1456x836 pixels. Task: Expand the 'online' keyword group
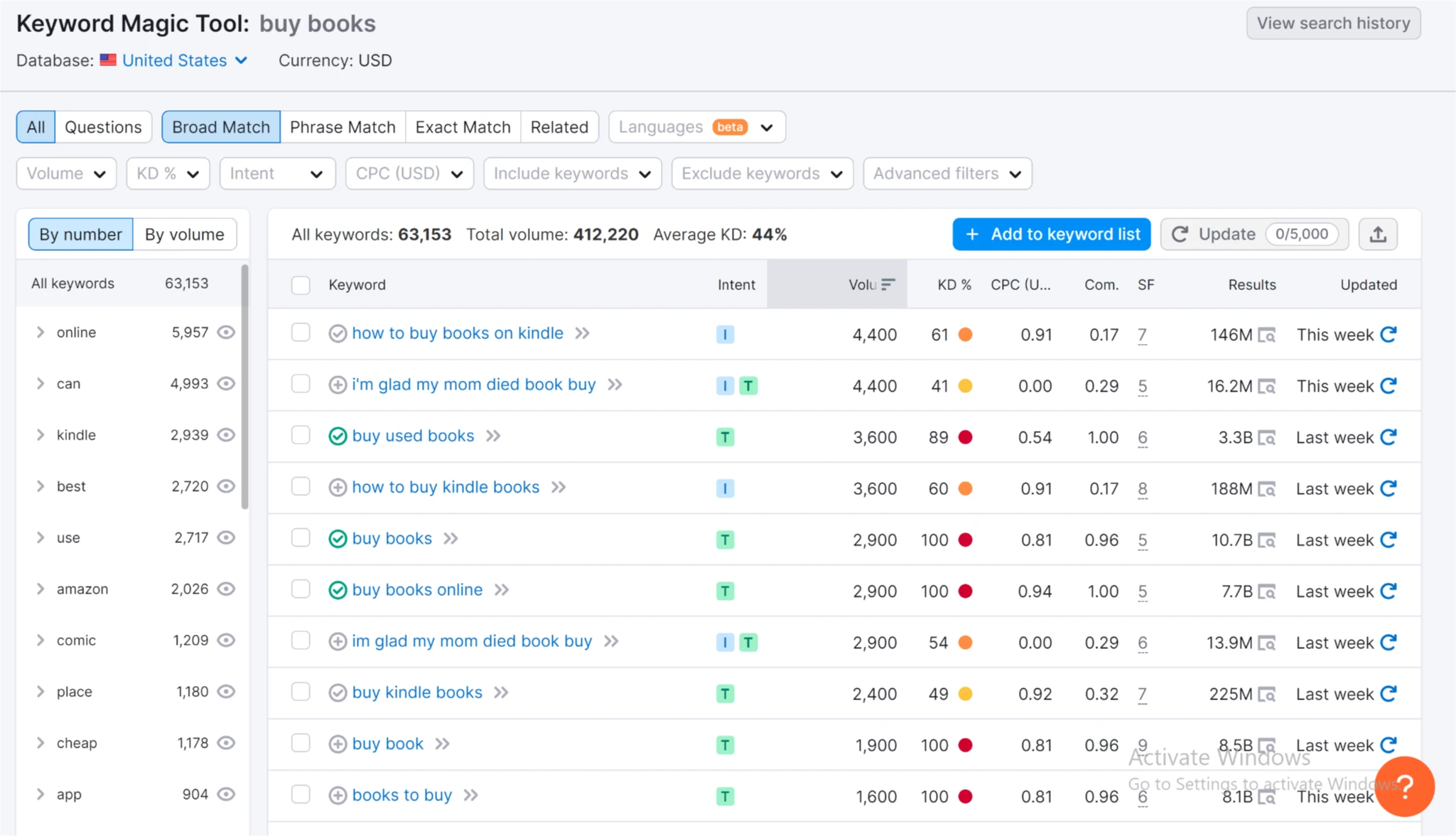tap(41, 332)
